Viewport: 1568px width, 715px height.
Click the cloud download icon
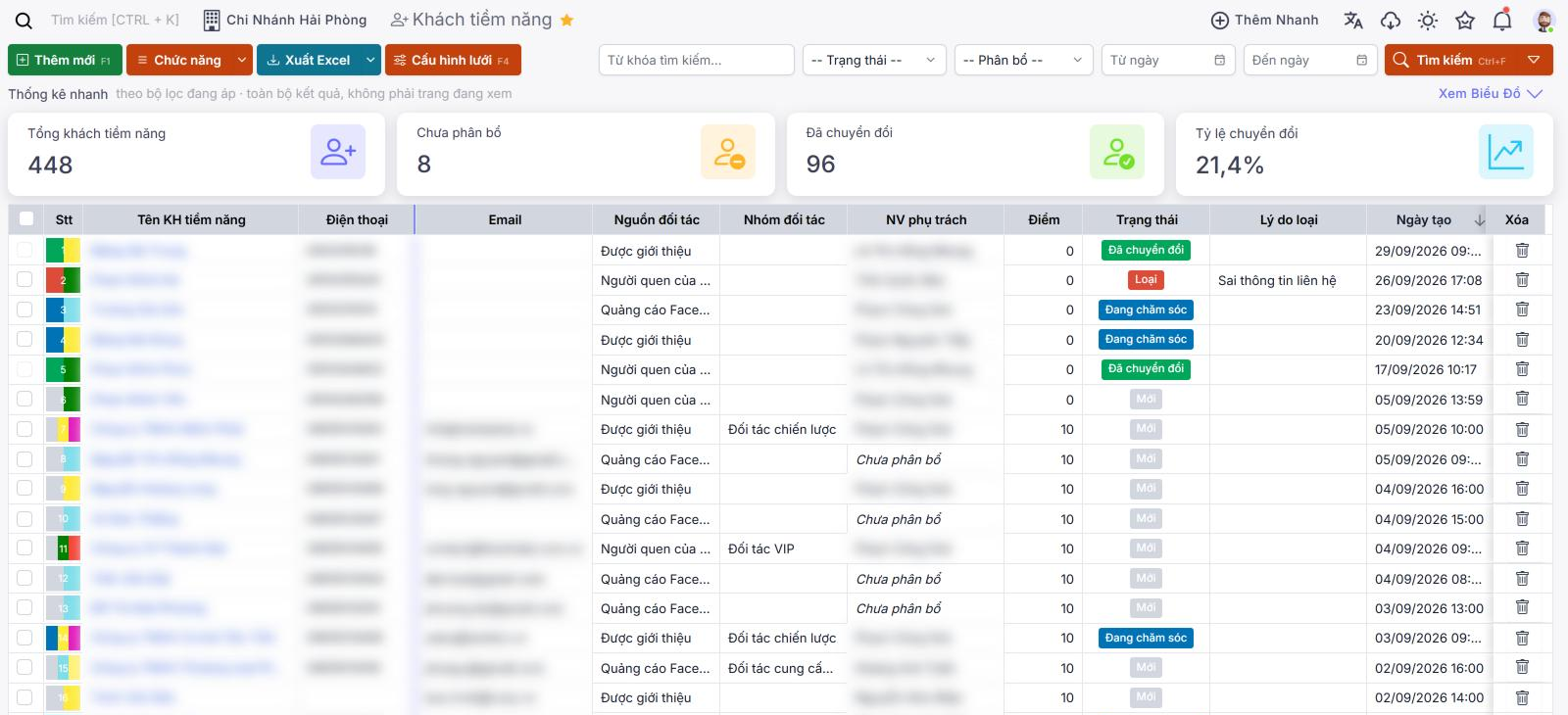click(1391, 21)
